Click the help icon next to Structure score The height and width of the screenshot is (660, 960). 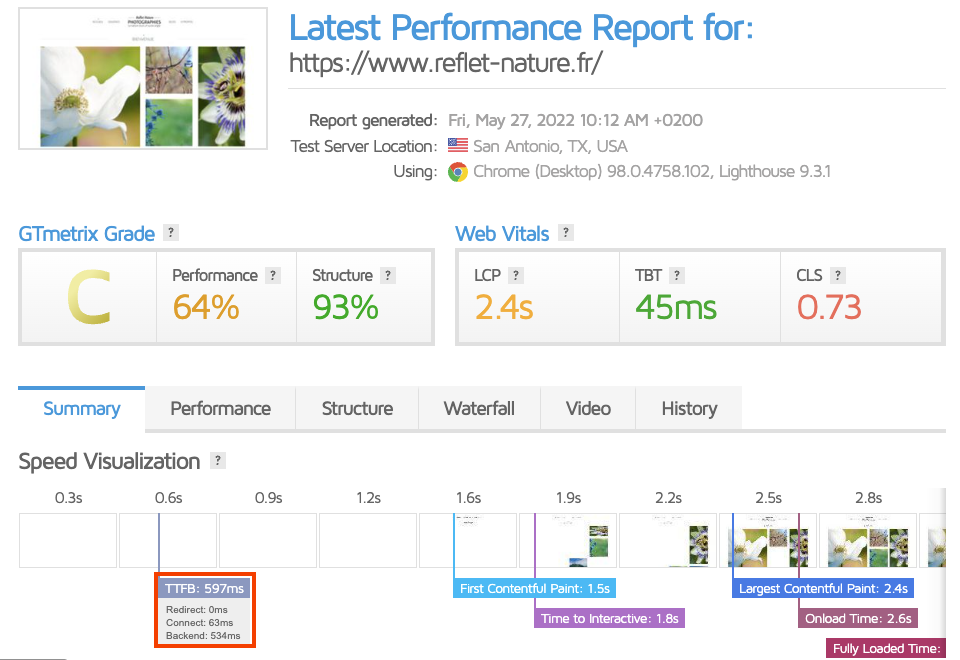pyautogui.click(x=388, y=276)
